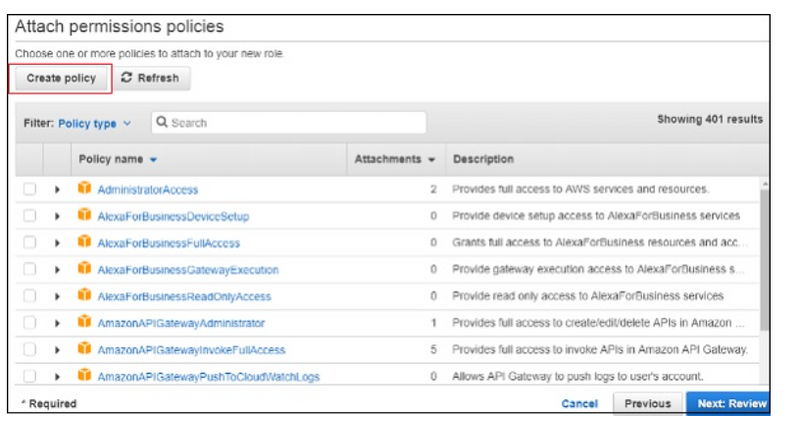Open the AlexaForBusinessFullAccess policy link
800x425 pixels.
tap(169, 243)
